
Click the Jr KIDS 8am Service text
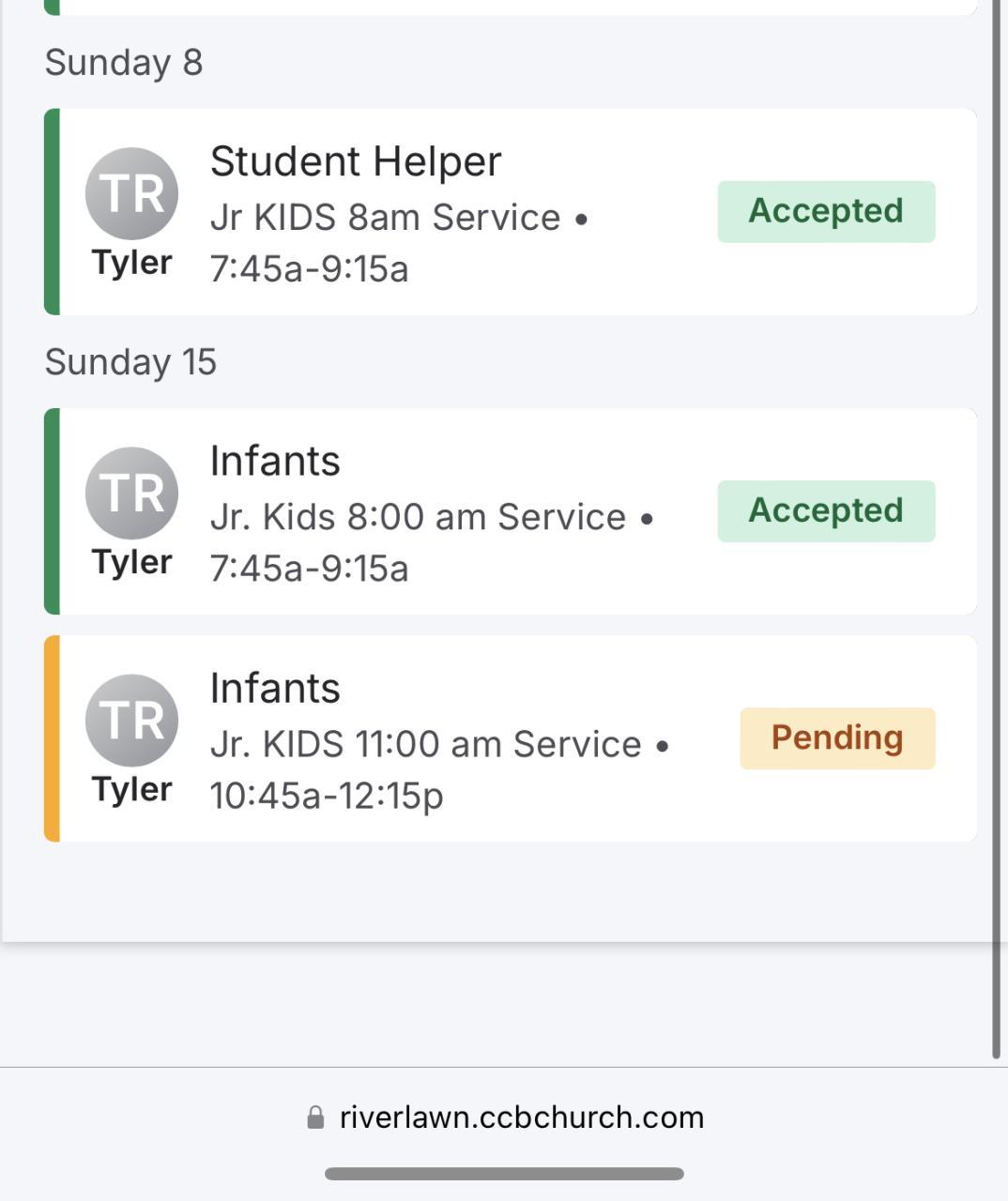click(385, 218)
